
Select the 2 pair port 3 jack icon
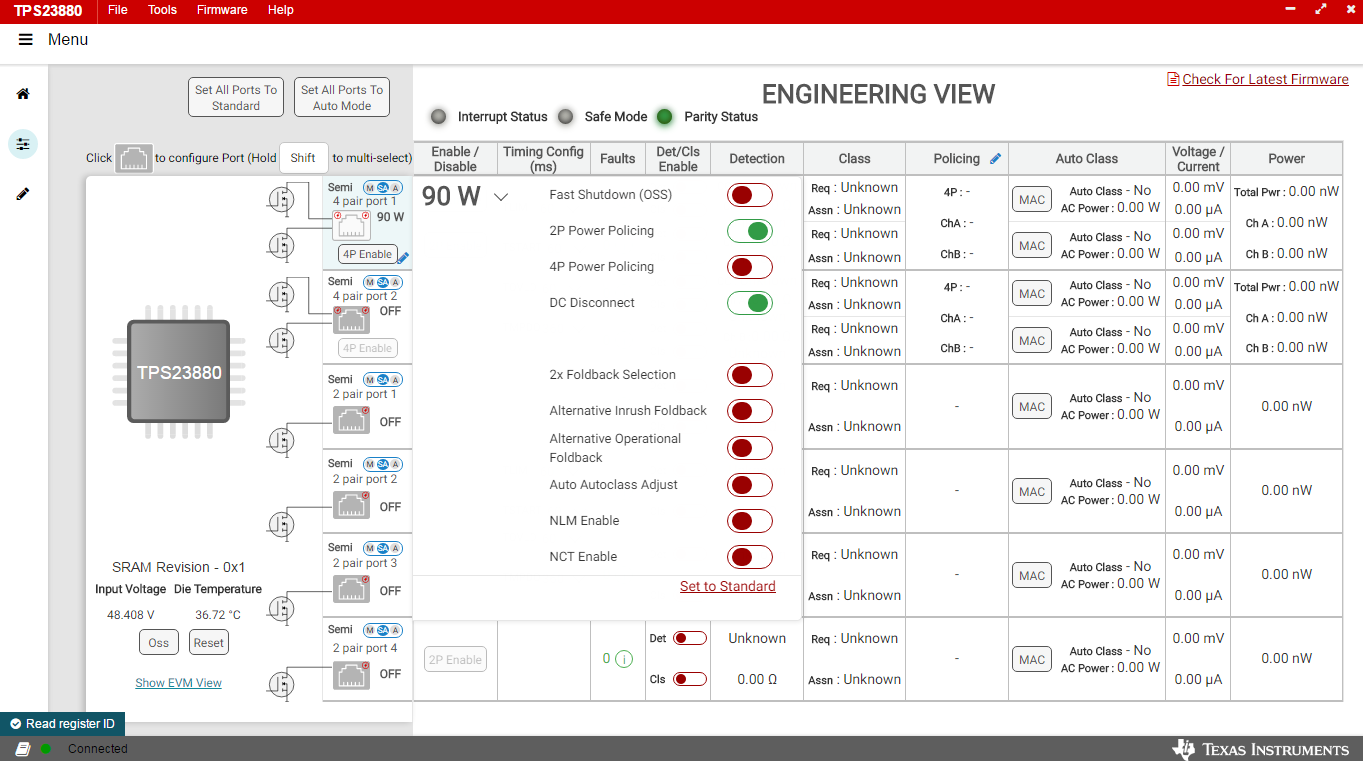click(x=351, y=590)
